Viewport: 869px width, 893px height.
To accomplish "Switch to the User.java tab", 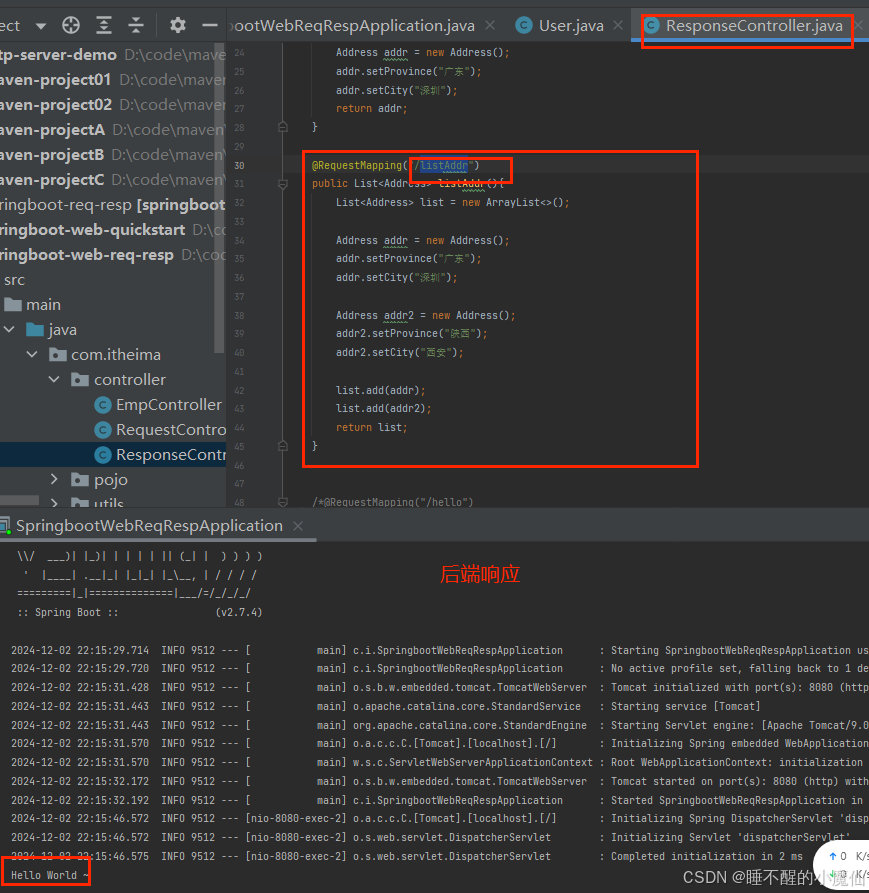I will (x=571, y=26).
